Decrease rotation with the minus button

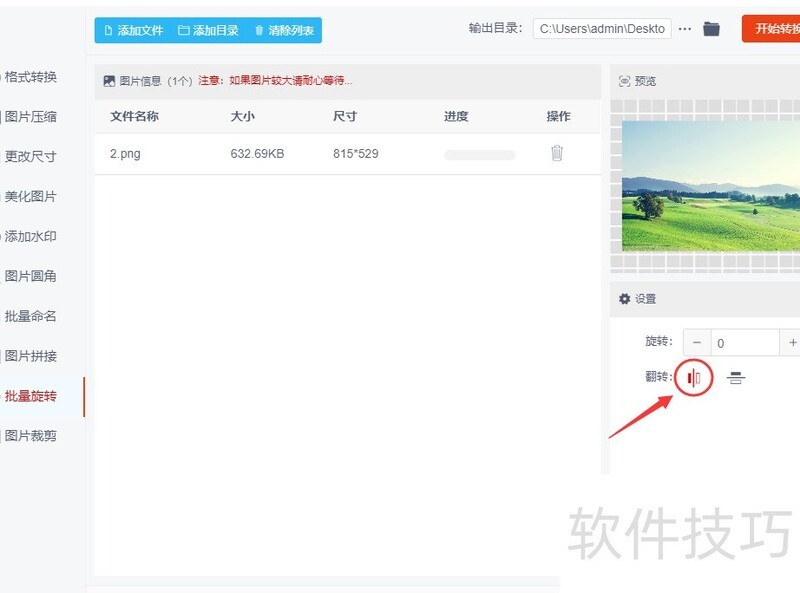[697, 343]
